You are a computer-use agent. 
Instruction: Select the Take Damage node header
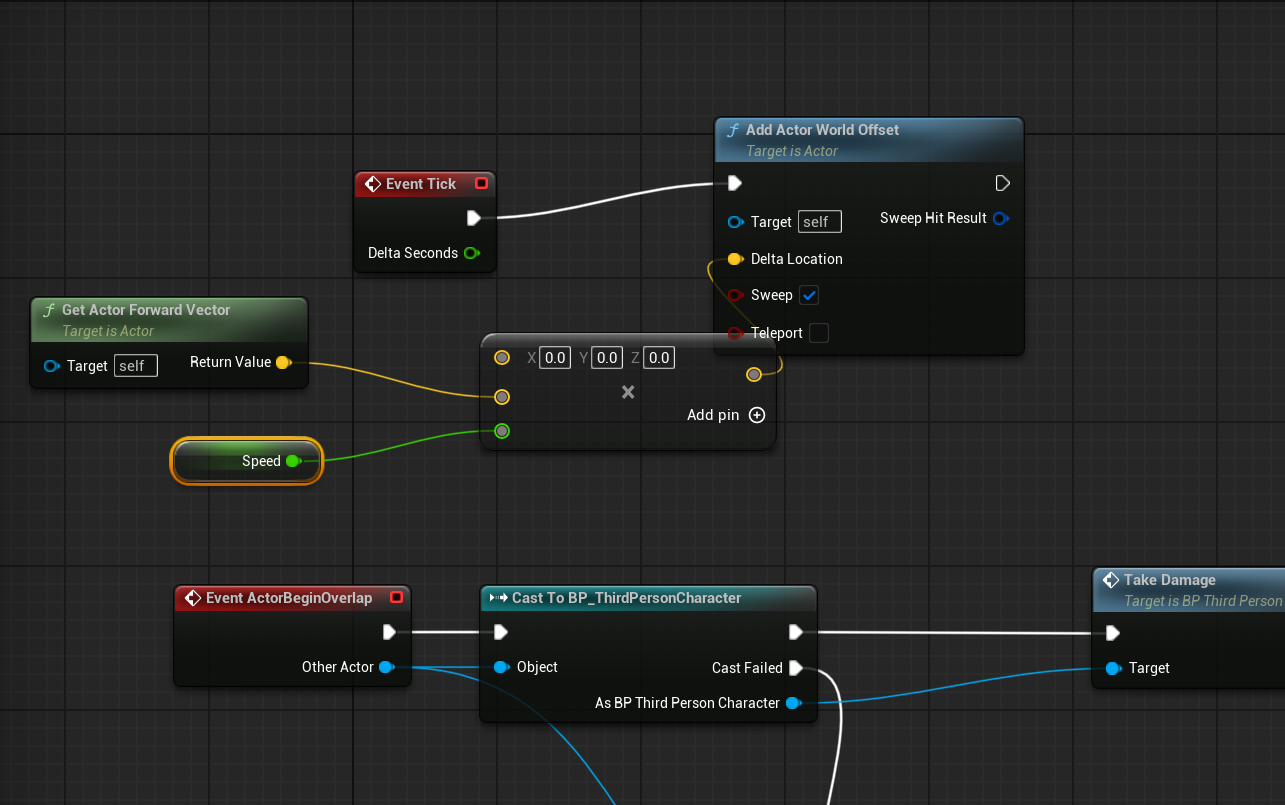tap(1189, 589)
